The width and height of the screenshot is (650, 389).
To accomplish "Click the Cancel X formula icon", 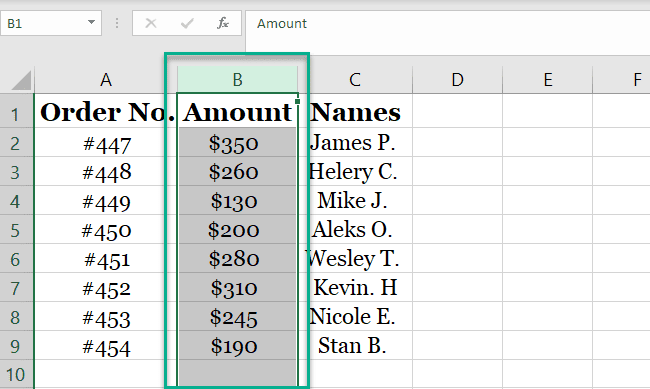I will pyautogui.click(x=150, y=23).
